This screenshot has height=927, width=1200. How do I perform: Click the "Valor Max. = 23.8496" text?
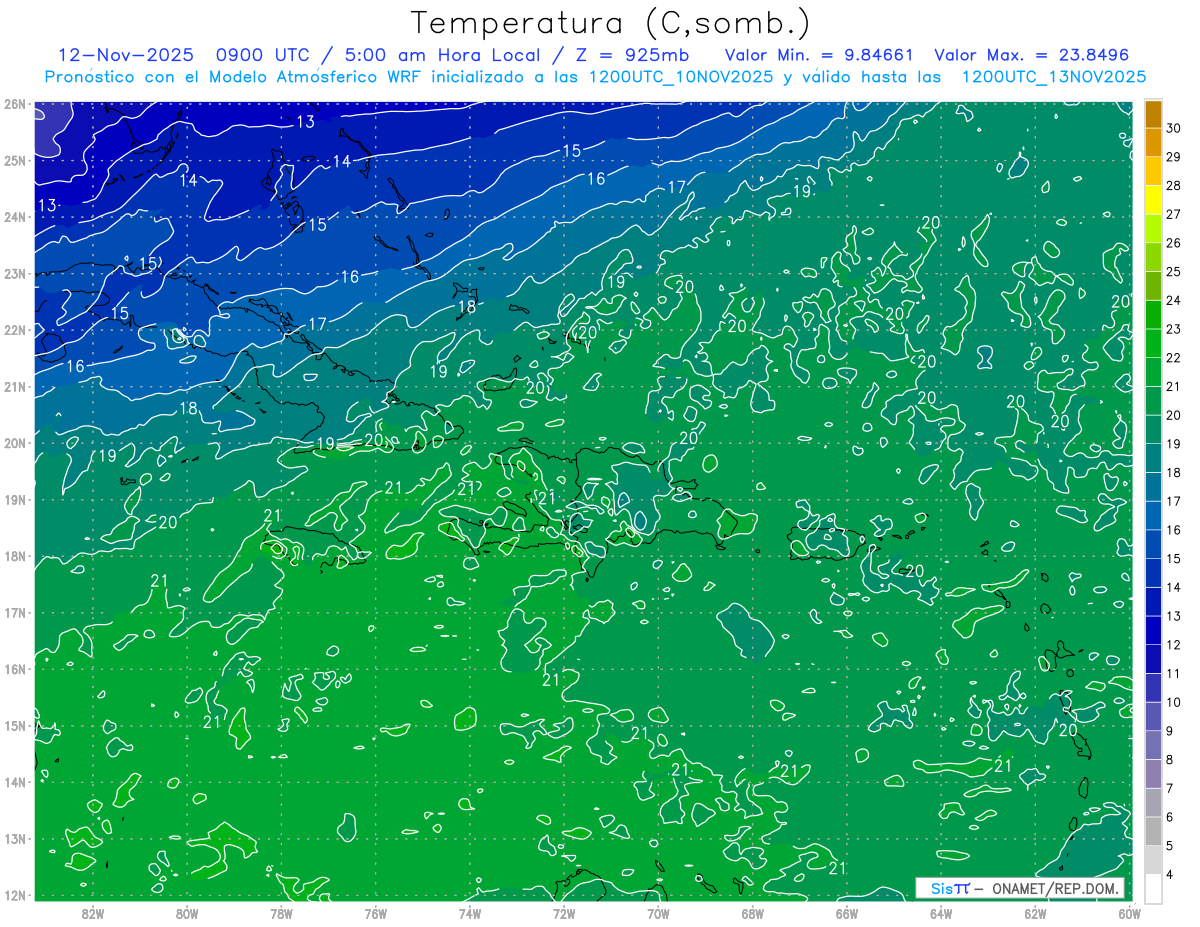[x=1031, y=55]
